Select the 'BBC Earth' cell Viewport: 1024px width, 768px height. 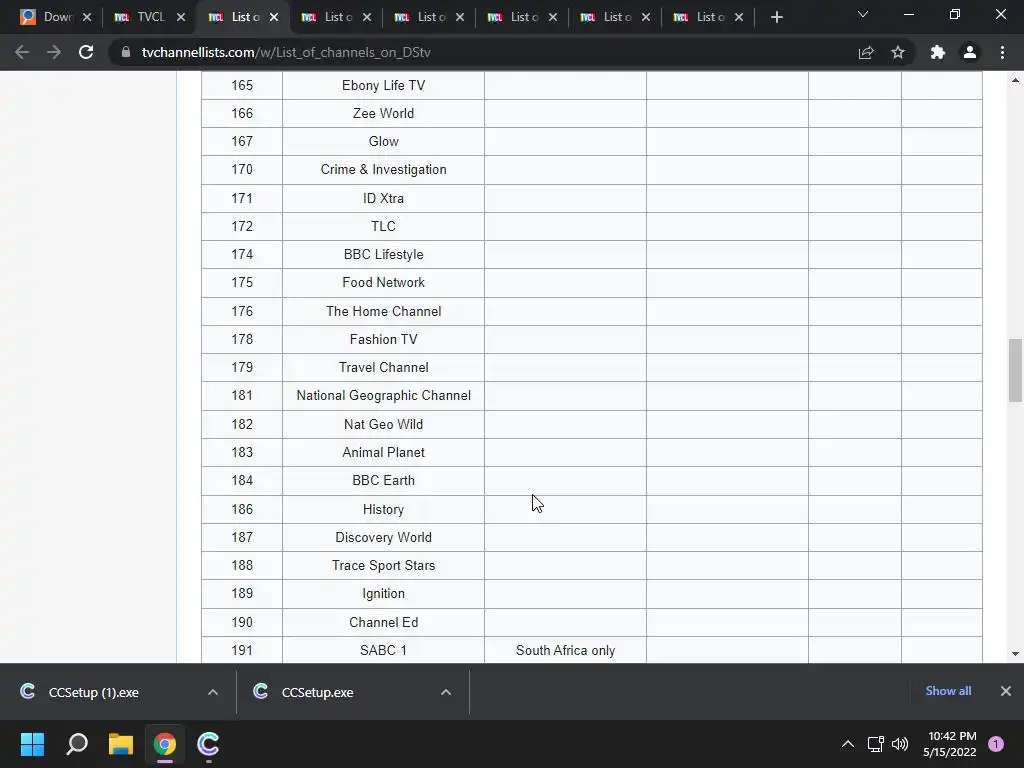383,481
